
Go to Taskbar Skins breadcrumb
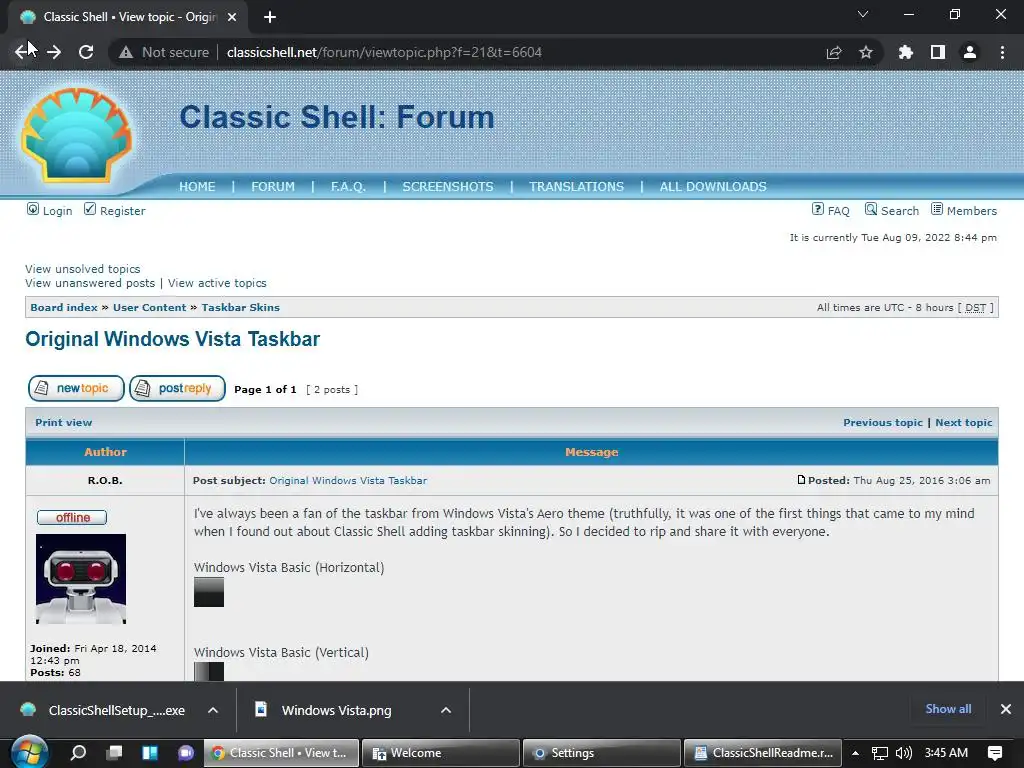(x=240, y=307)
